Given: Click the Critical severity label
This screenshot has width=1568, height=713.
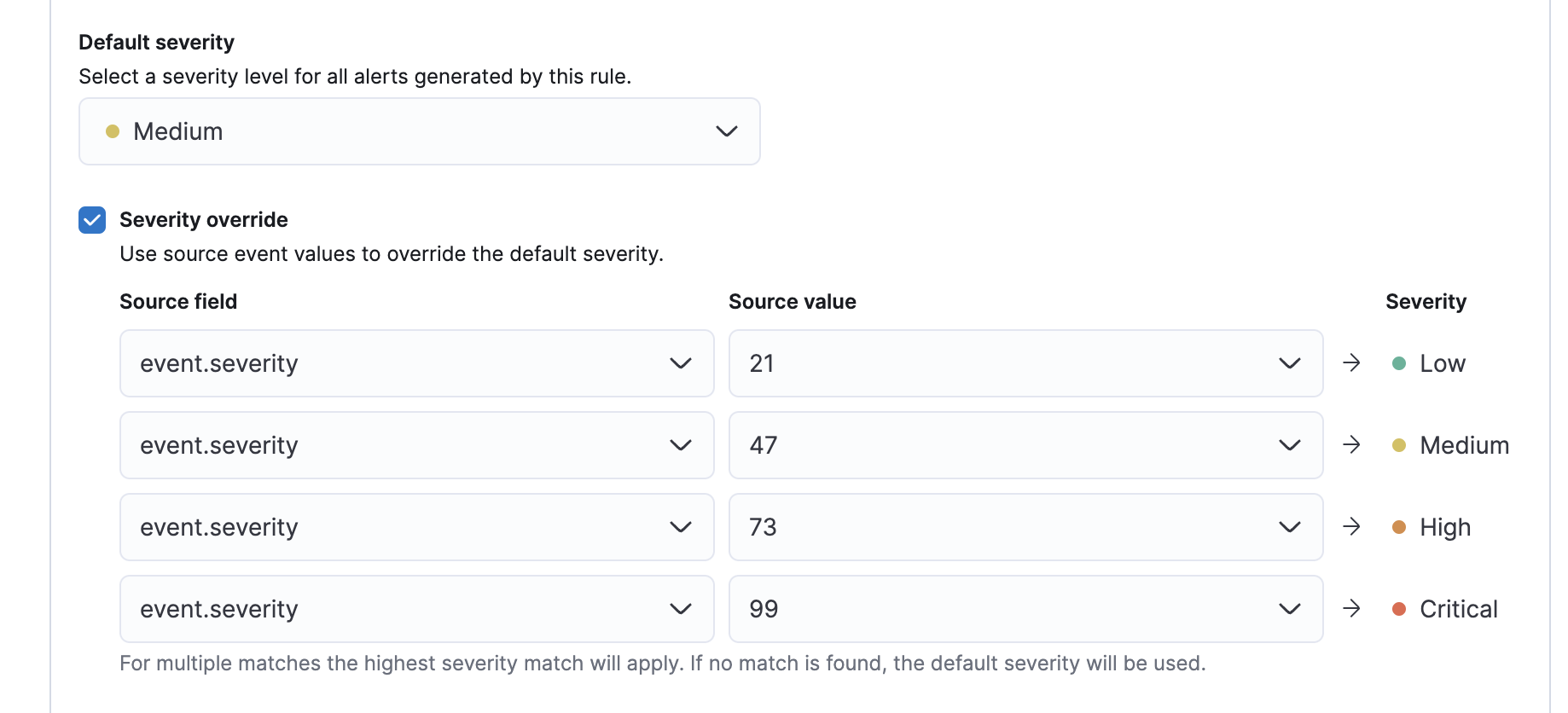Looking at the screenshot, I should pos(1458,608).
